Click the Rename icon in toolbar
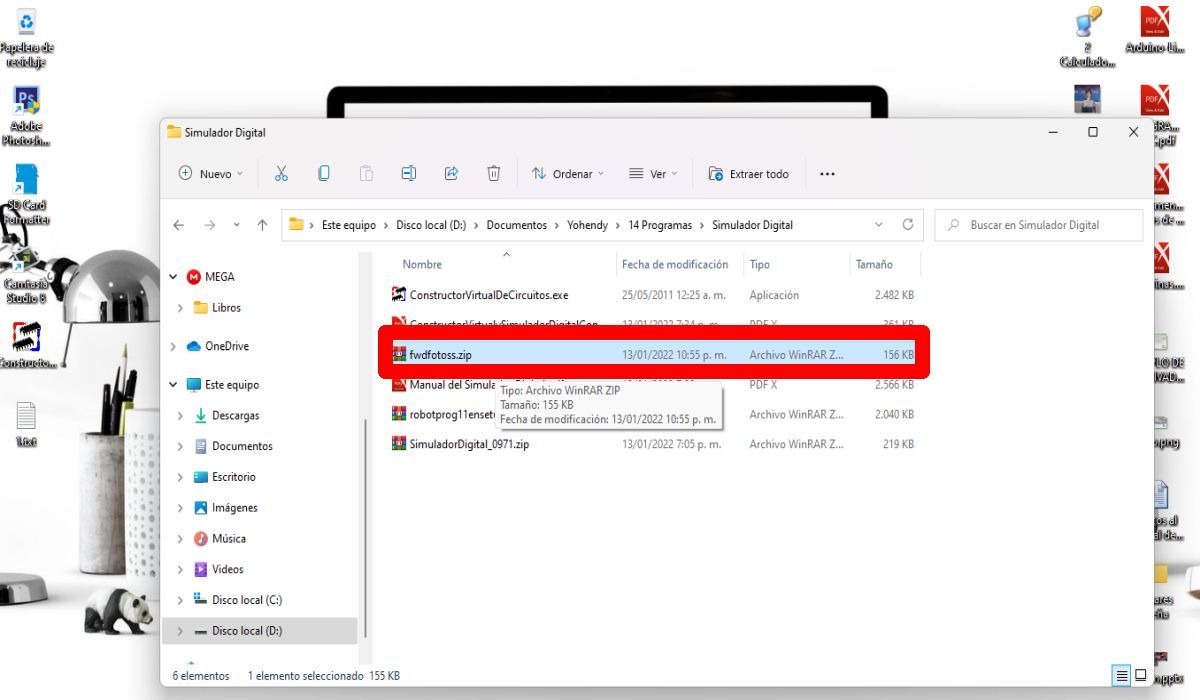 pos(408,174)
